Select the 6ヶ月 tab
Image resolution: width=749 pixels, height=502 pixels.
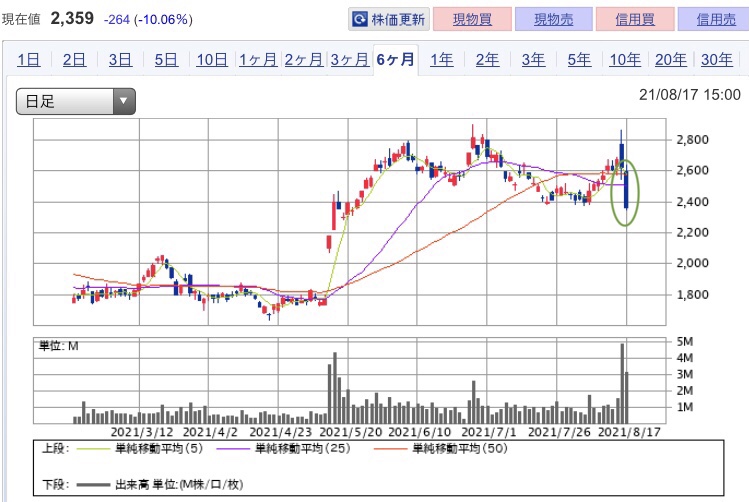[x=394, y=60]
